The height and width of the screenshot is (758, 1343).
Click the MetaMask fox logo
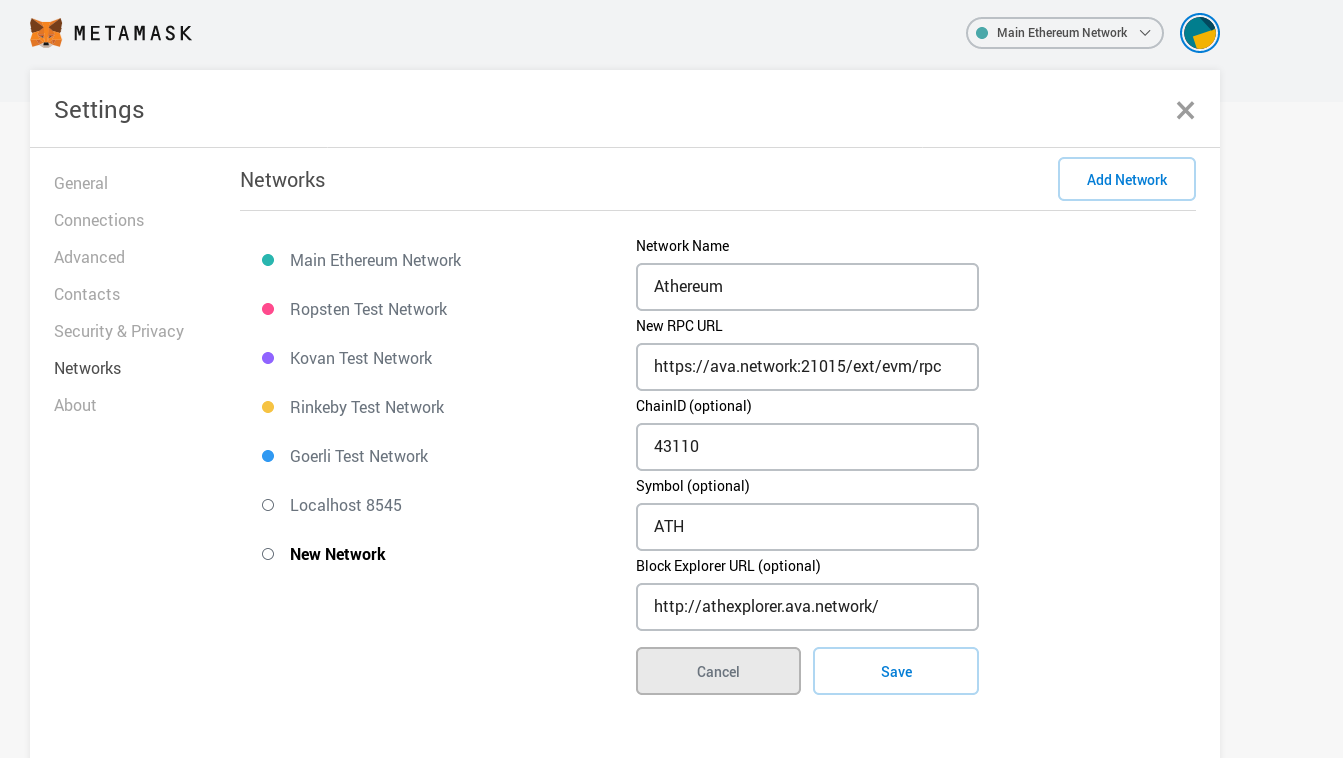(x=46, y=33)
